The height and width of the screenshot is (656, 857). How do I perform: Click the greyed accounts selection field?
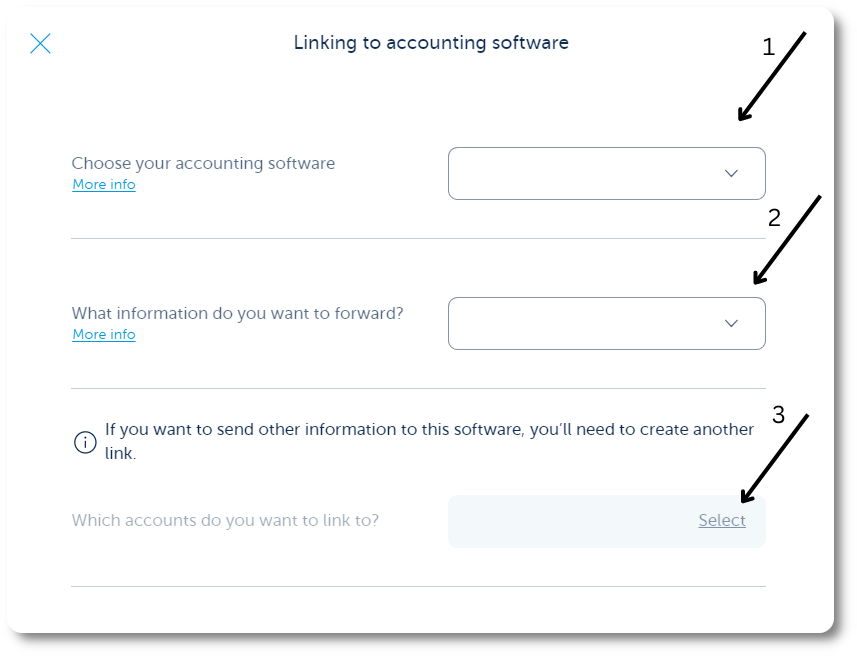pyautogui.click(x=607, y=522)
